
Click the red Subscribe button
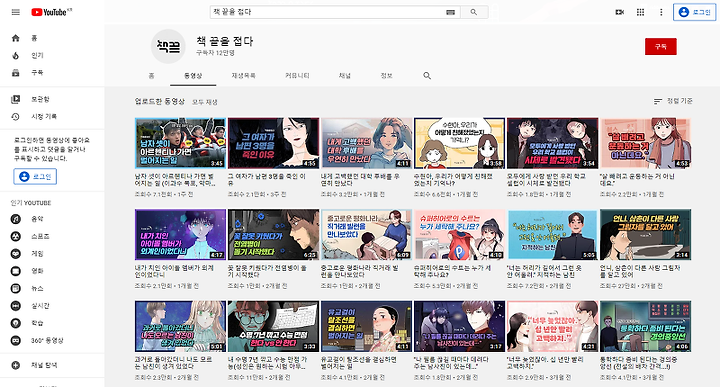(x=660, y=46)
